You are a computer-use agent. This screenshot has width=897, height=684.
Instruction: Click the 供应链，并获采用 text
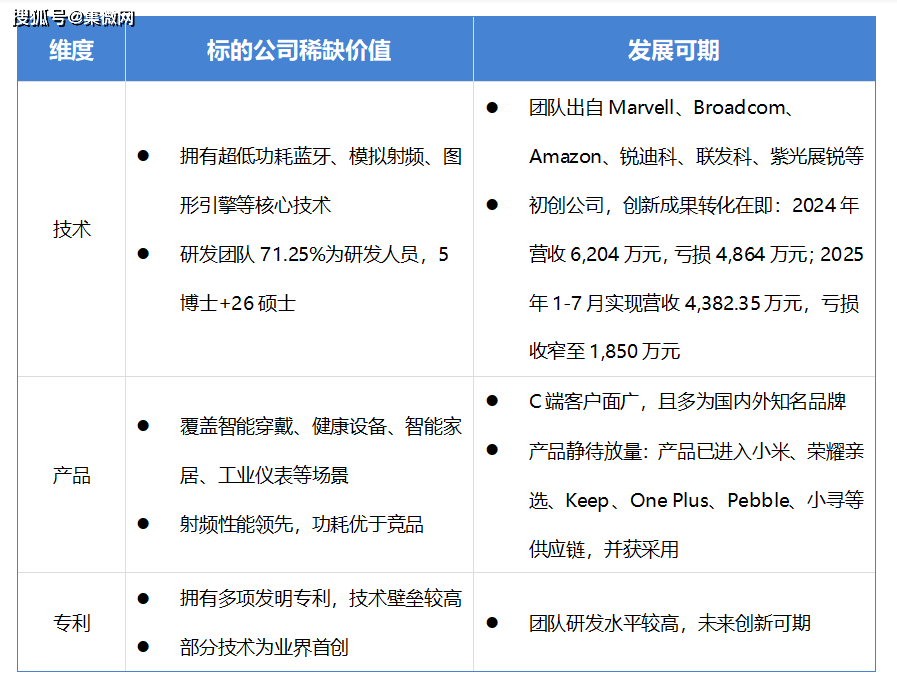[603, 549]
